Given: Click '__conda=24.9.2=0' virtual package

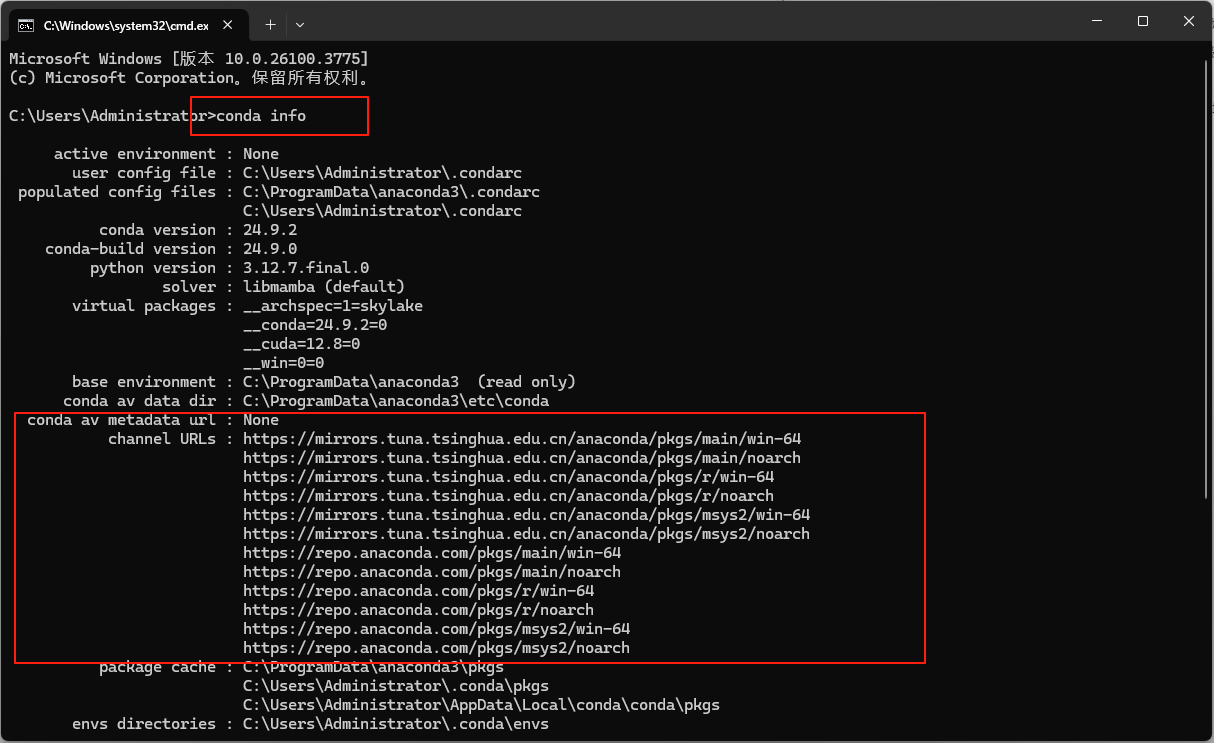Looking at the screenshot, I should point(315,325).
